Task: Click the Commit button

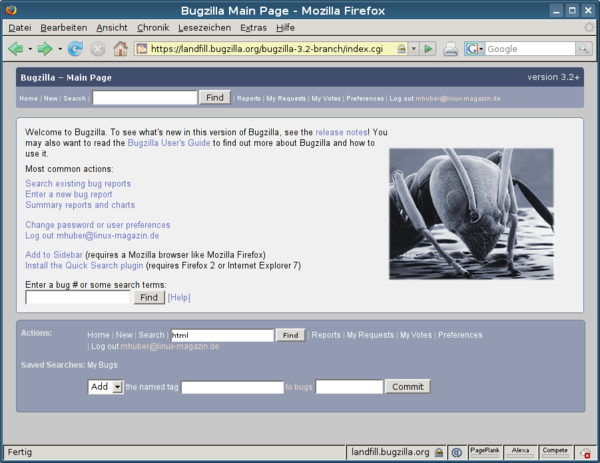Action: (x=408, y=386)
